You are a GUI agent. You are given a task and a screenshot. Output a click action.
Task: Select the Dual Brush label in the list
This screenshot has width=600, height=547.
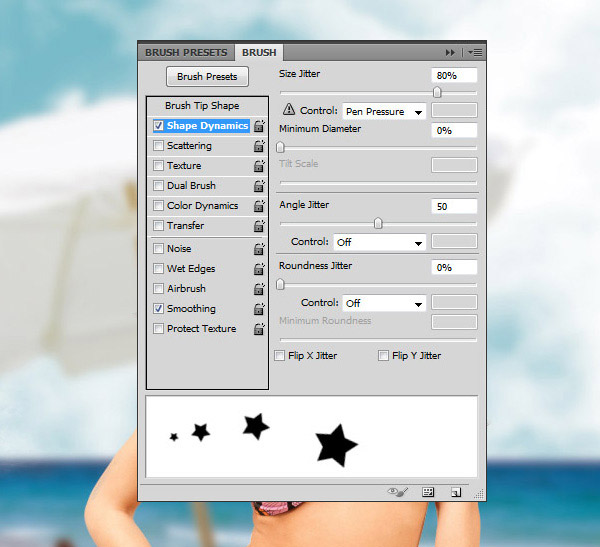(x=191, y=186)
